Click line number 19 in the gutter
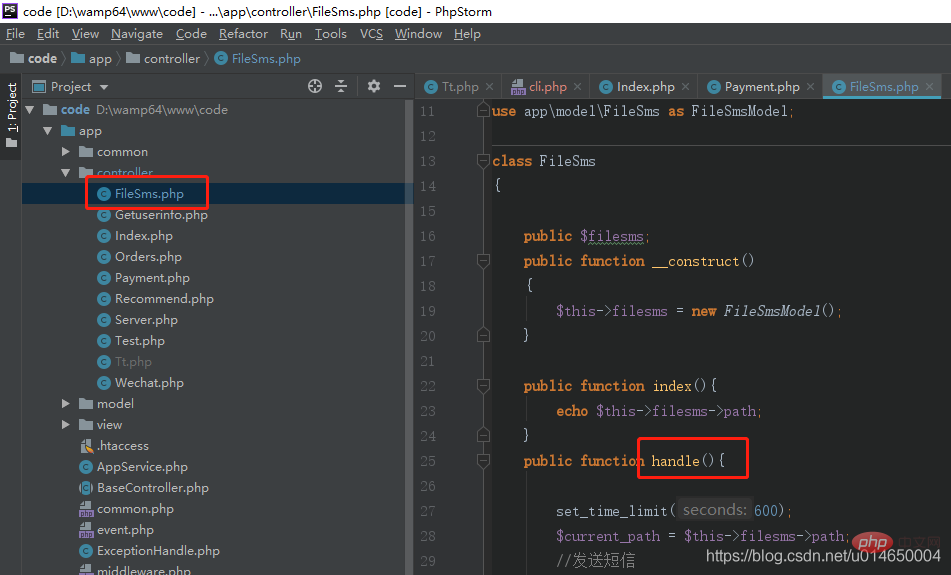This screenshot has width=951, height=575. [428, 311]
